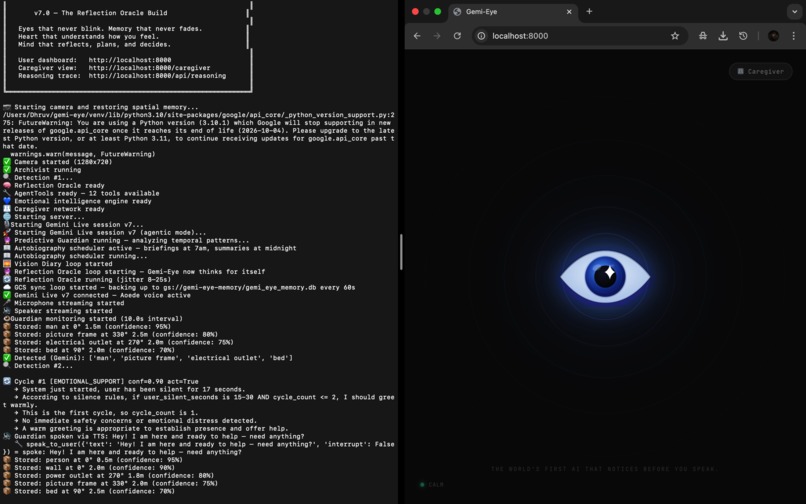
Task: Bookmark this page with the star icon
Action: coord(675,36)
